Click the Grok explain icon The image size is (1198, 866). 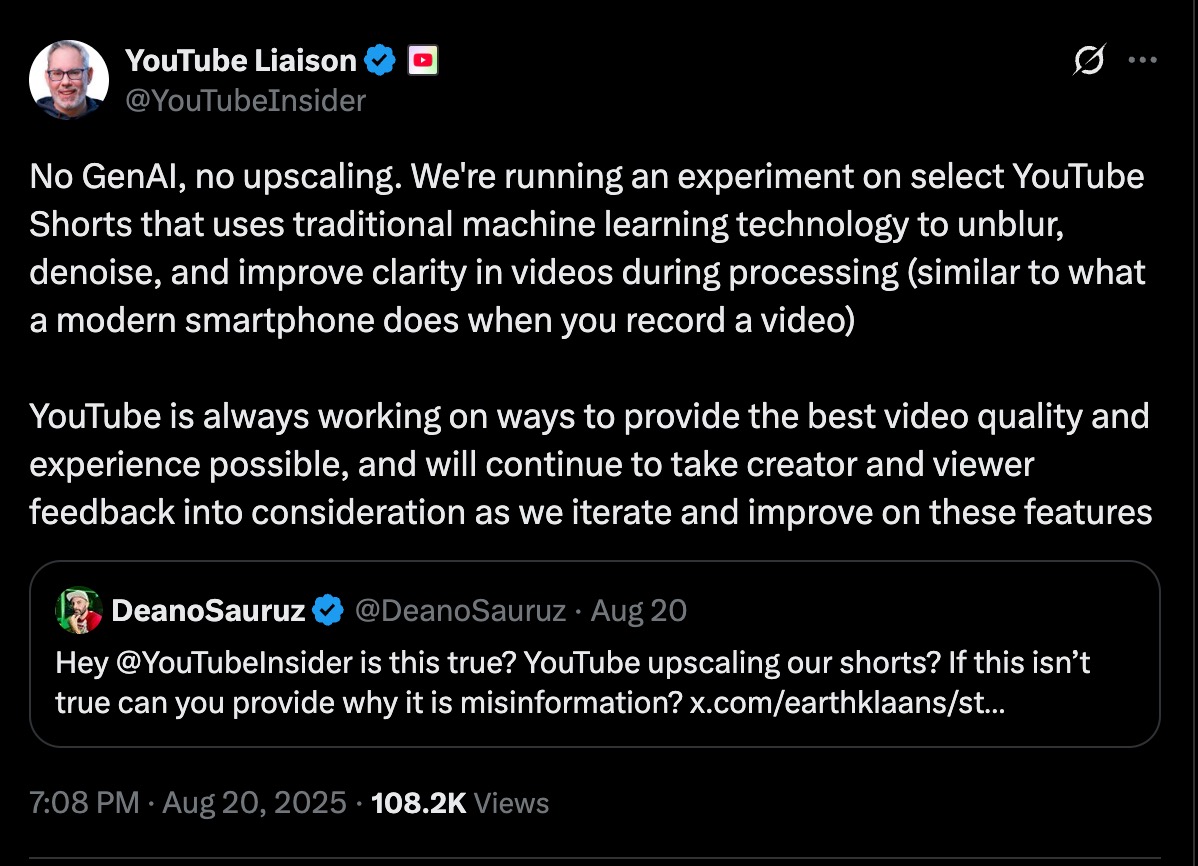click(x=1088, y=62)
